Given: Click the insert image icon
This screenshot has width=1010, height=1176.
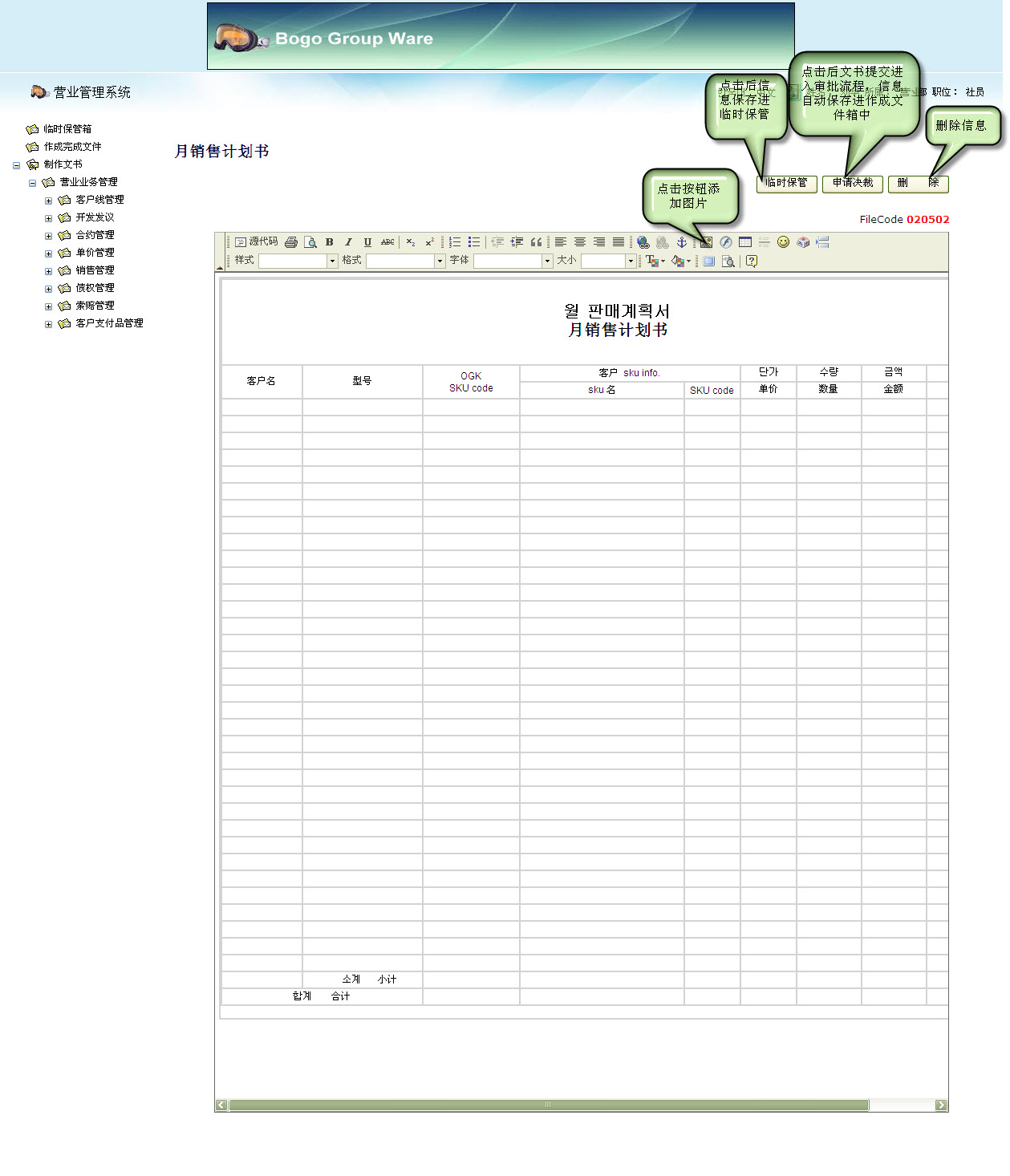Looking at the screenshot, I should coord(706,242).
